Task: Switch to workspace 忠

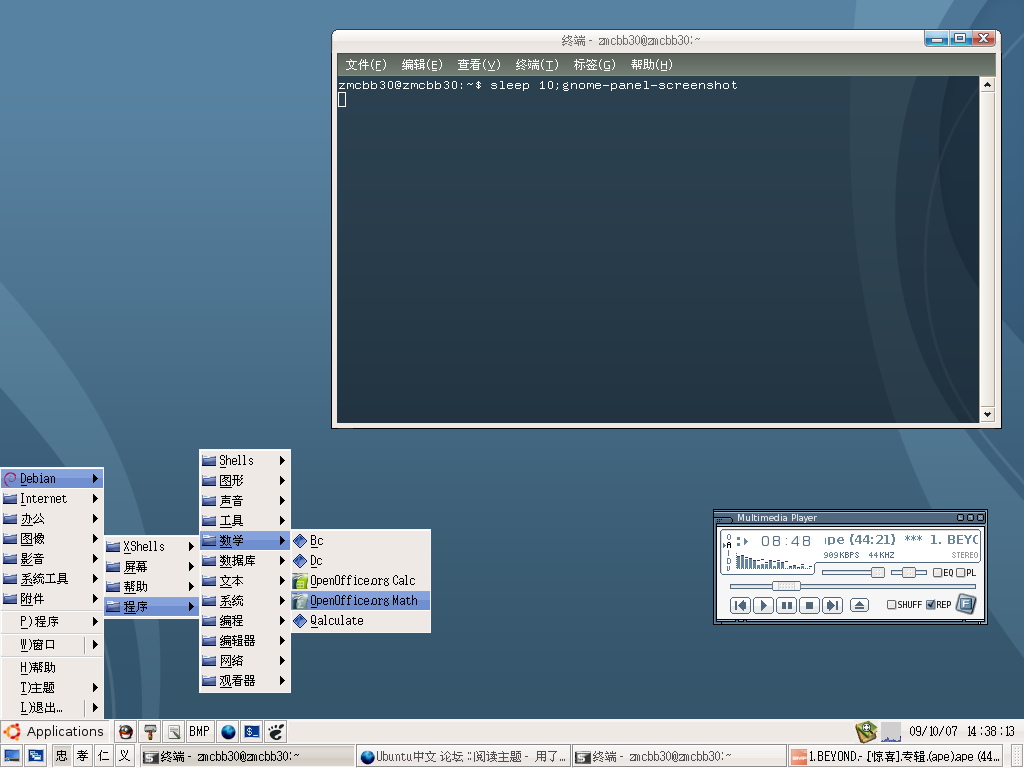Action: [x=61, y=756]
